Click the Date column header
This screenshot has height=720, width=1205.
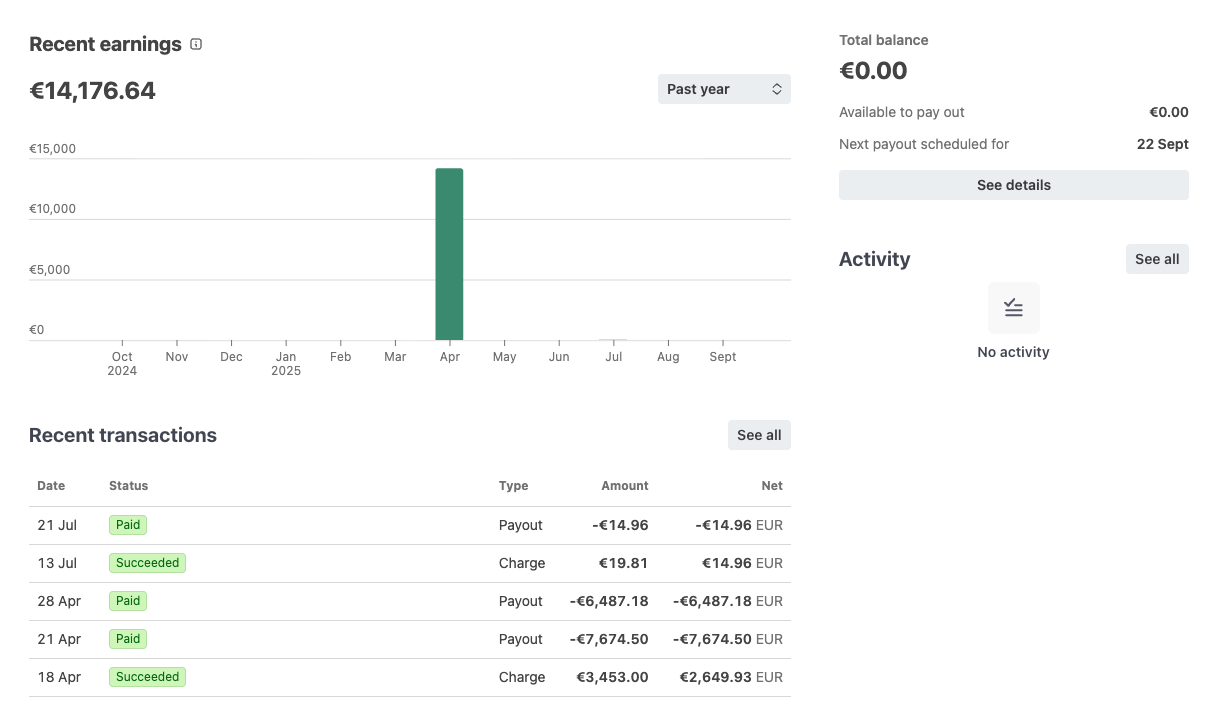(x=51, y=486)
